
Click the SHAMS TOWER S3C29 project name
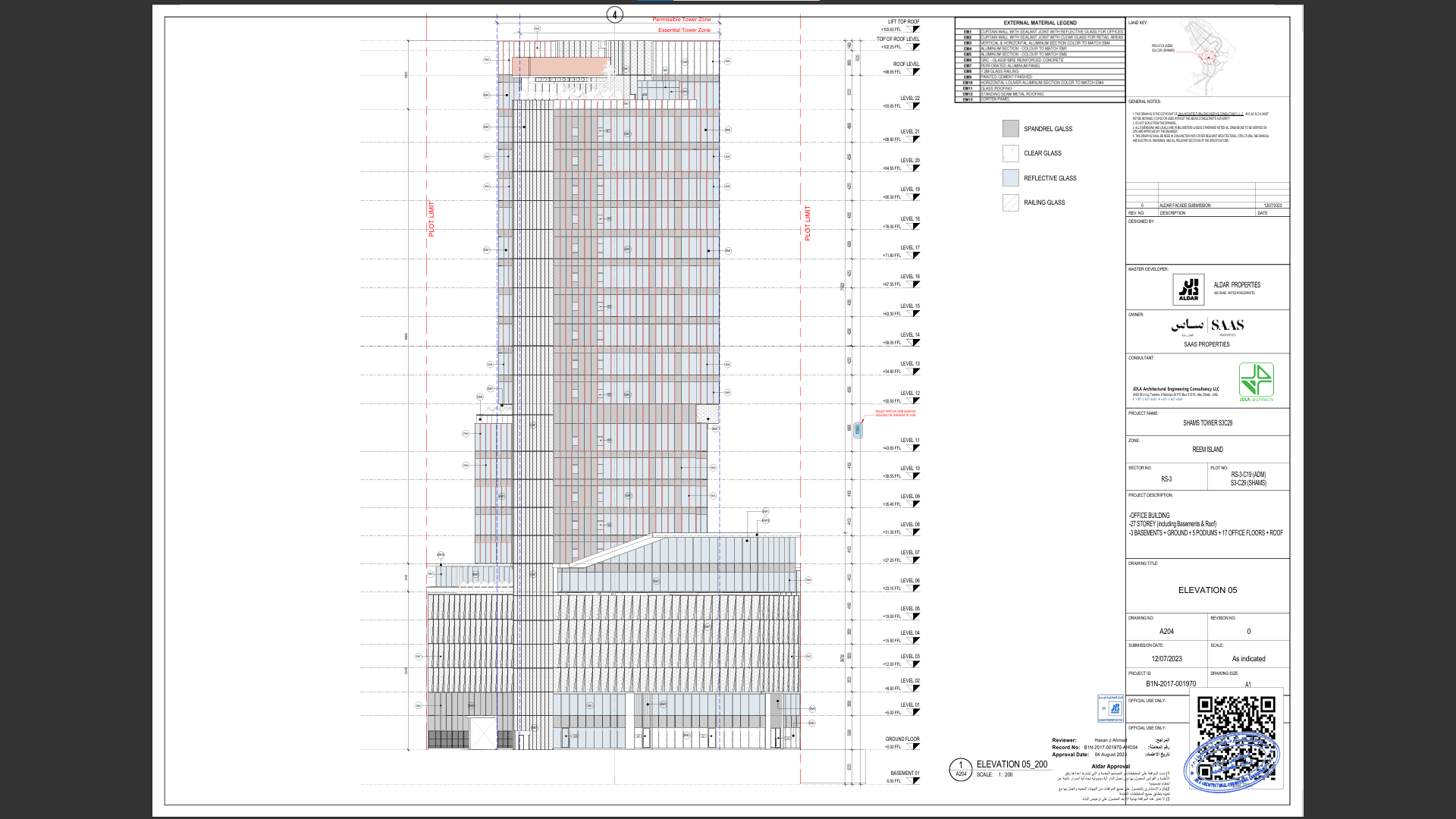(1207, 423)
